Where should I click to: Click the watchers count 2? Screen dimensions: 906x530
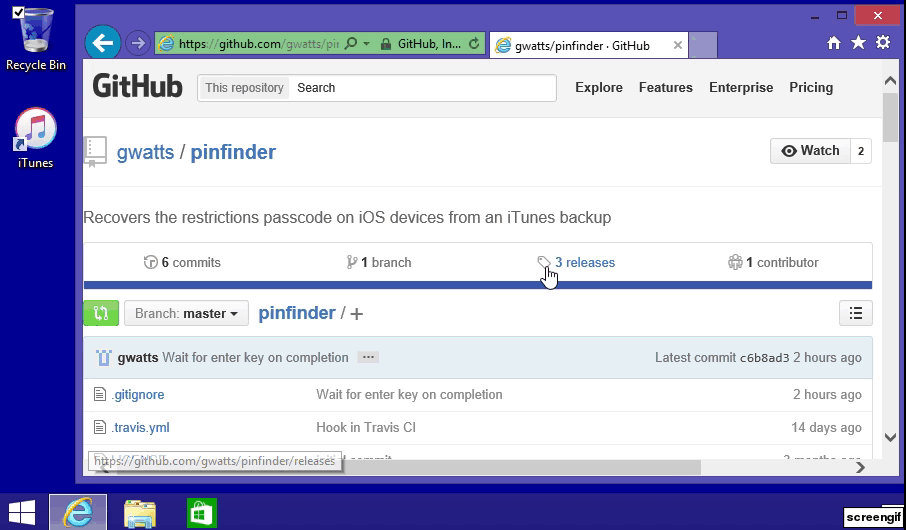pos(861,151)
